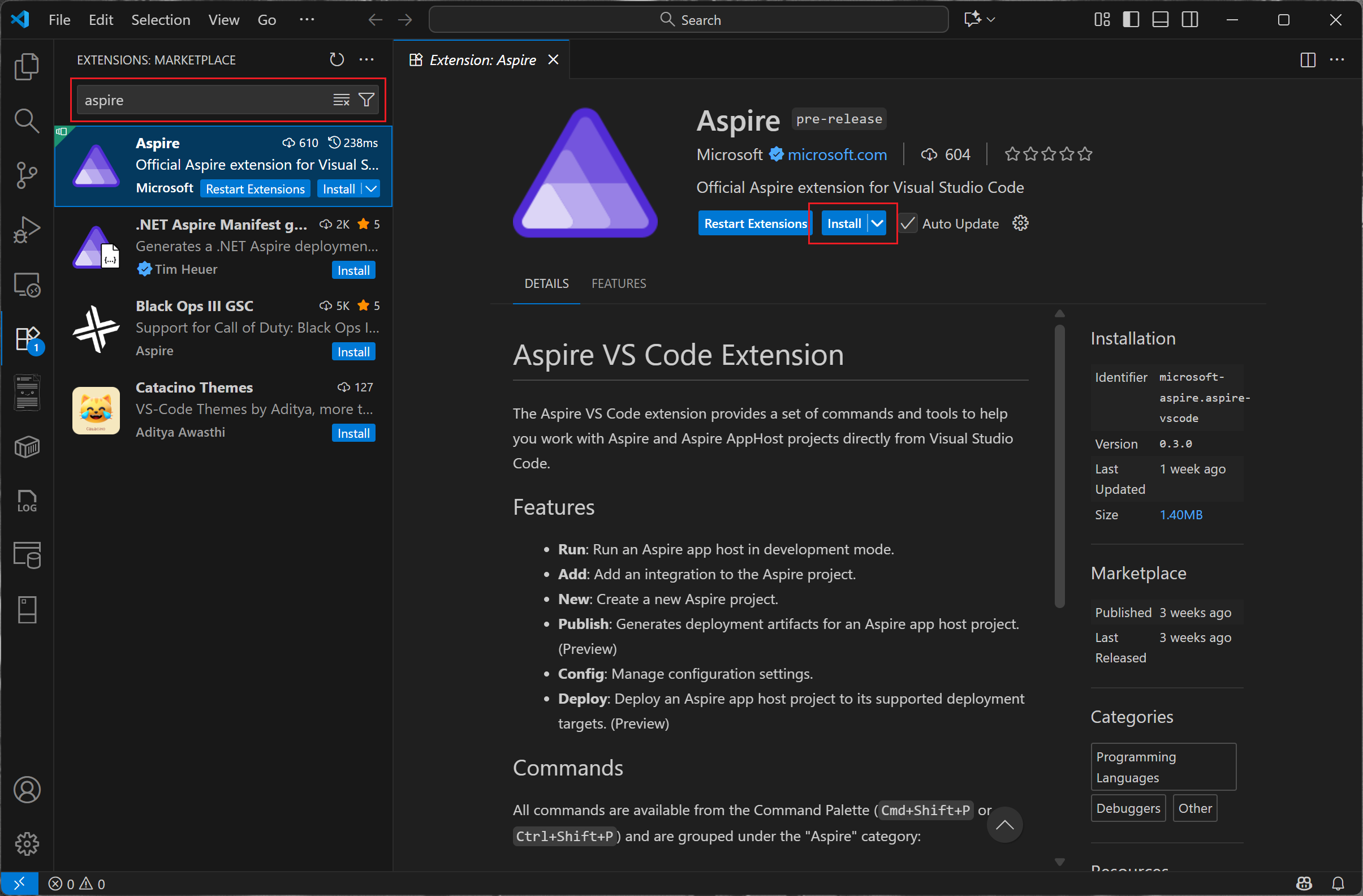The height and width of the screenshot is (896, 1363).
Task: Toggle the bottom panel visibility
Action: 1161,19
